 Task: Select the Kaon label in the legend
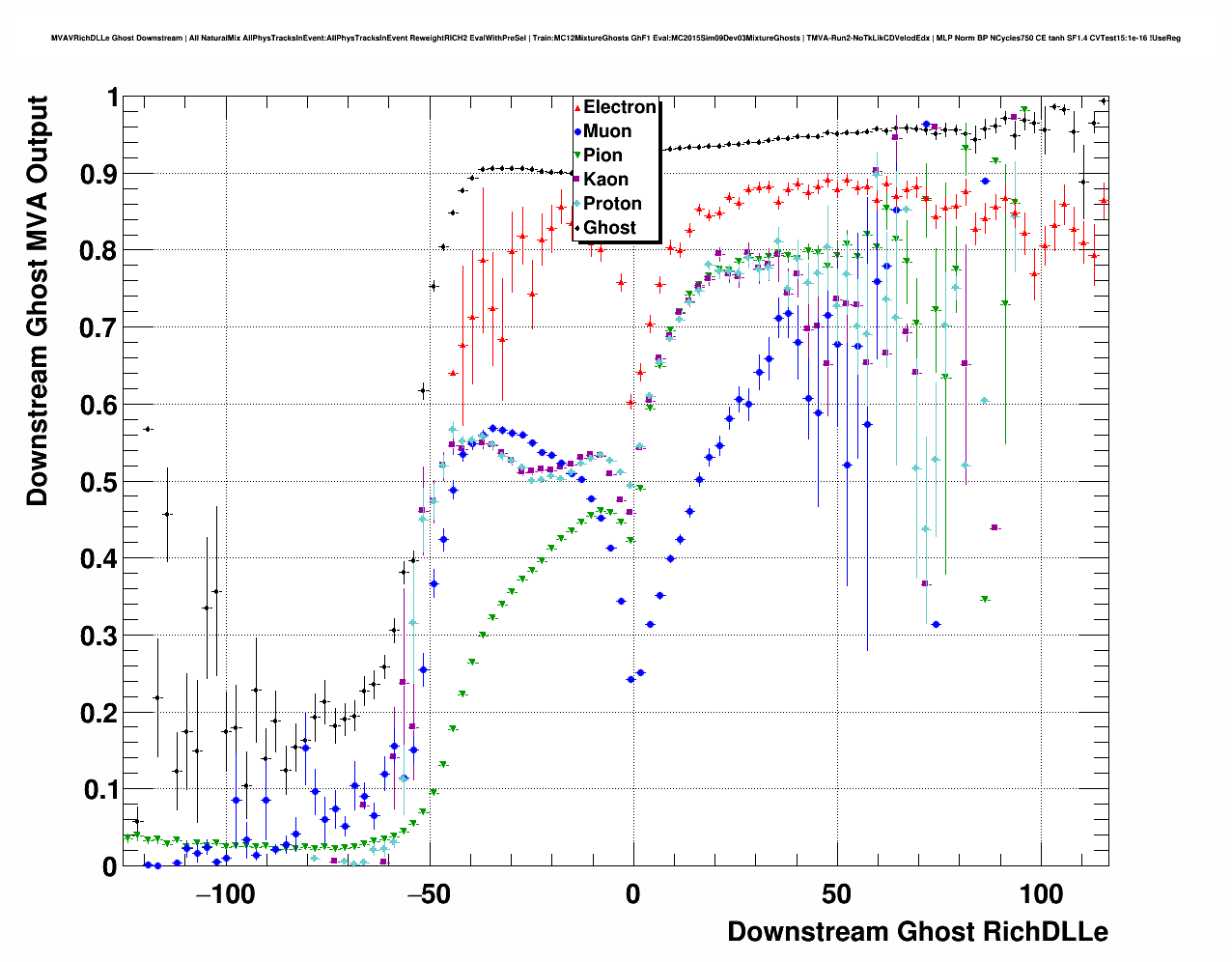(605, 180)
